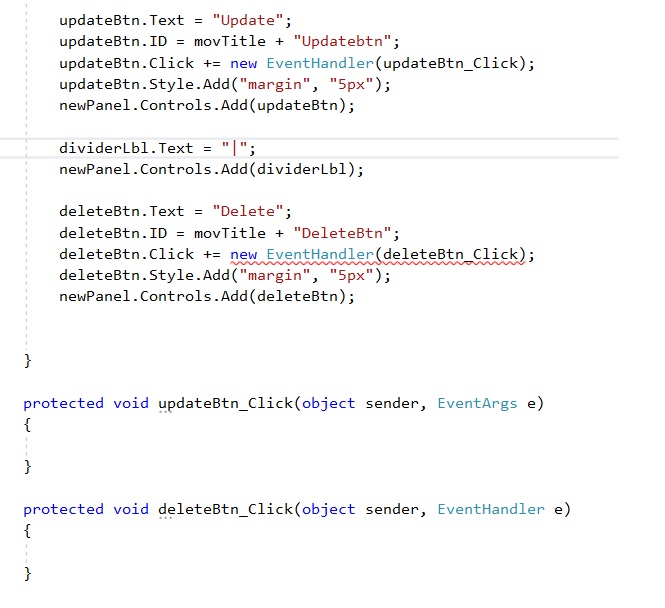Click the EventArgs parameter type

click(477, 403)
